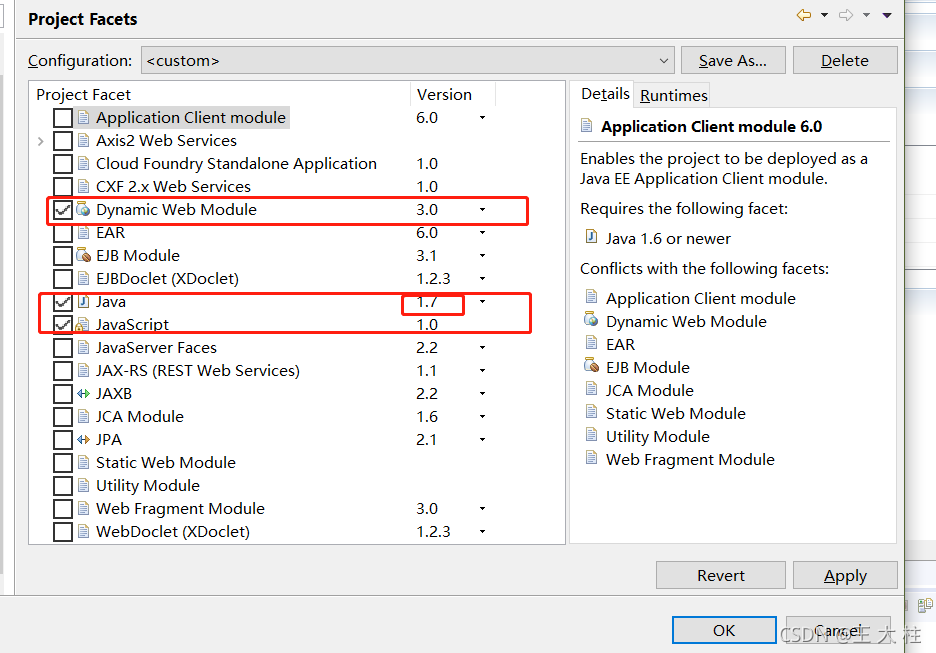Click the Axis2 Web Services facet icon
The width and height of the screenshot is (936, 653).
84,141
